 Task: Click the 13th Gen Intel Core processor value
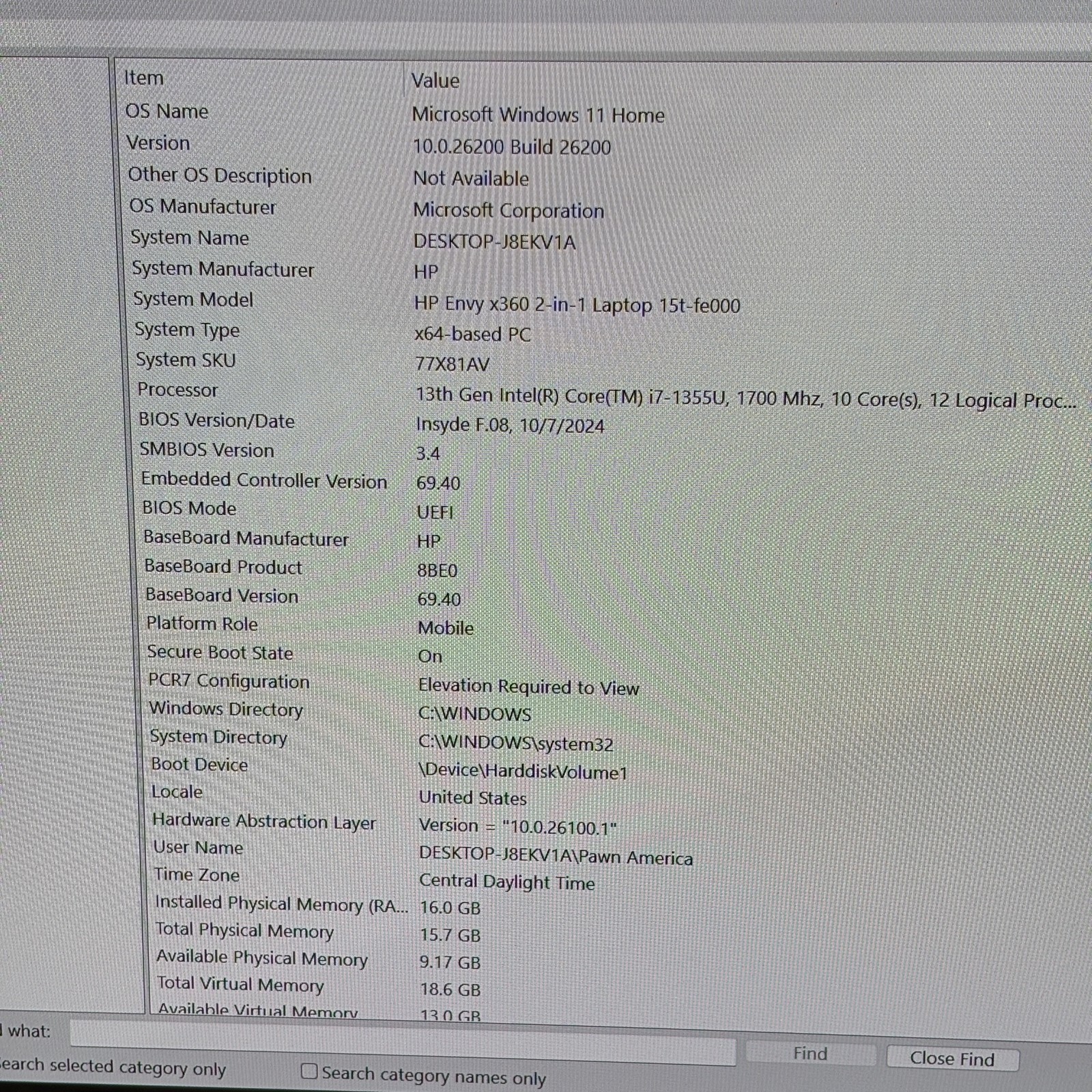coord(746,398)
